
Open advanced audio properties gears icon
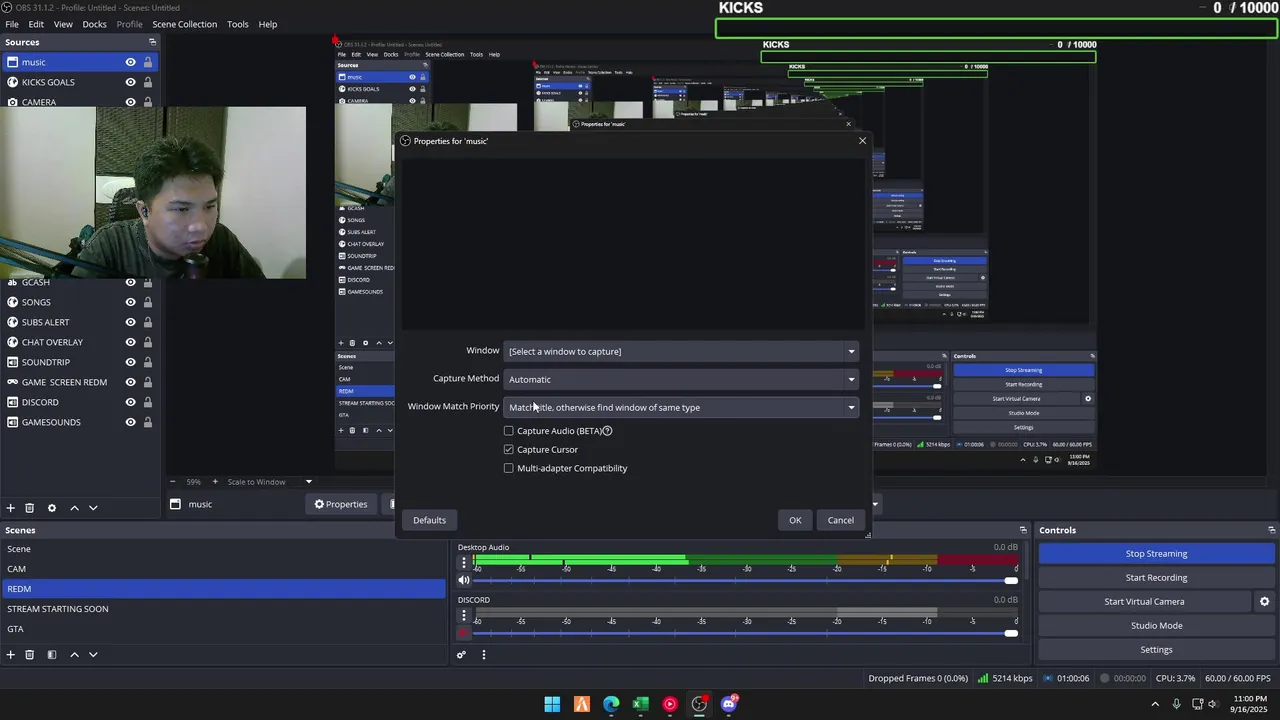coord(461,655)
